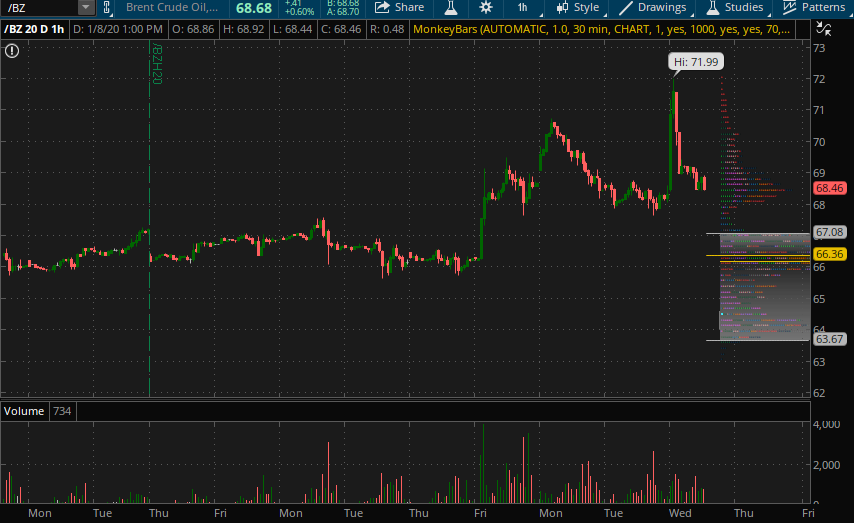Click the R: 0.48 range value

[387, 29]
